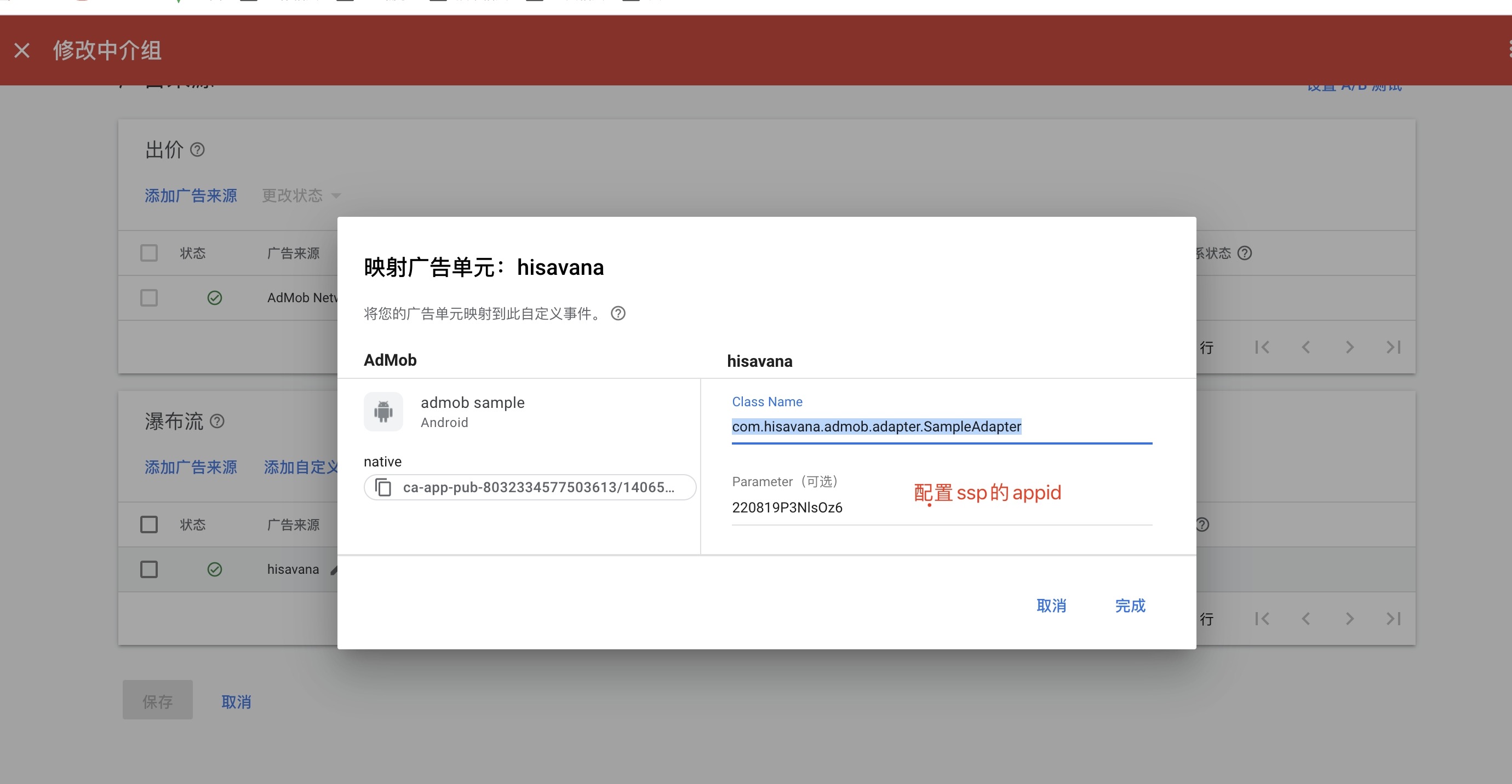
Task: Click green status check for AdMob Network row
Action: pyautogui.click(x=215, y=298)
